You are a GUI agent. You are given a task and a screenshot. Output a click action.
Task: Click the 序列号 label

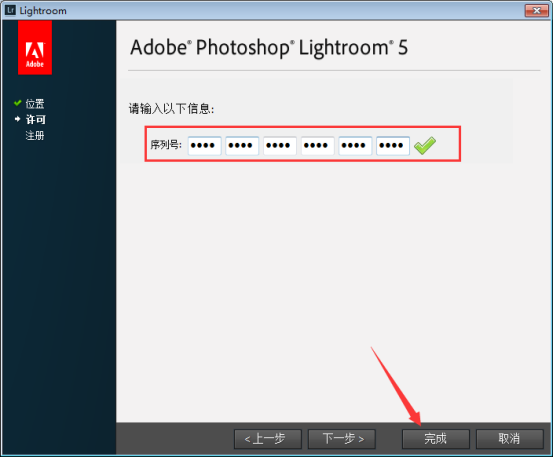[166, 145]
